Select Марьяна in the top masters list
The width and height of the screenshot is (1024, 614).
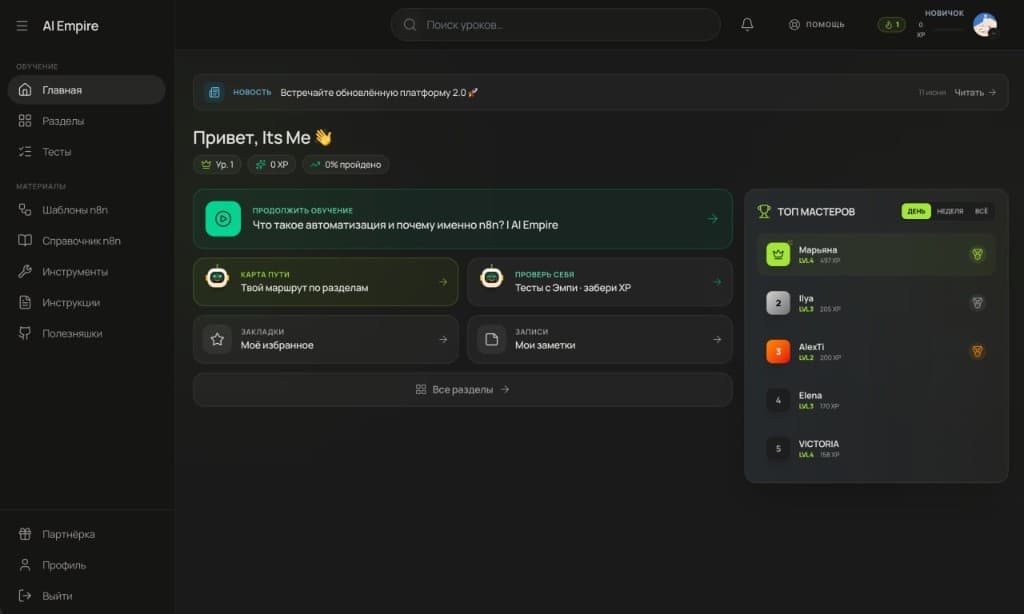(x=876, y=254)
